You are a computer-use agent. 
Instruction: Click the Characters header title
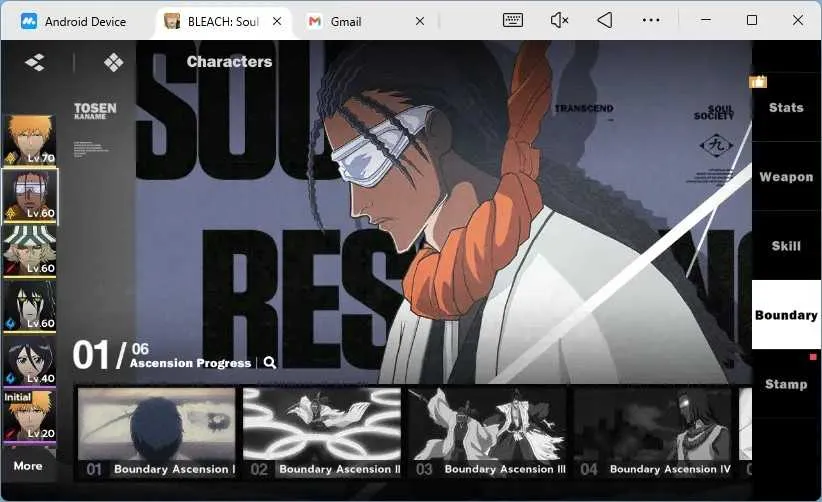pos(230,62)
